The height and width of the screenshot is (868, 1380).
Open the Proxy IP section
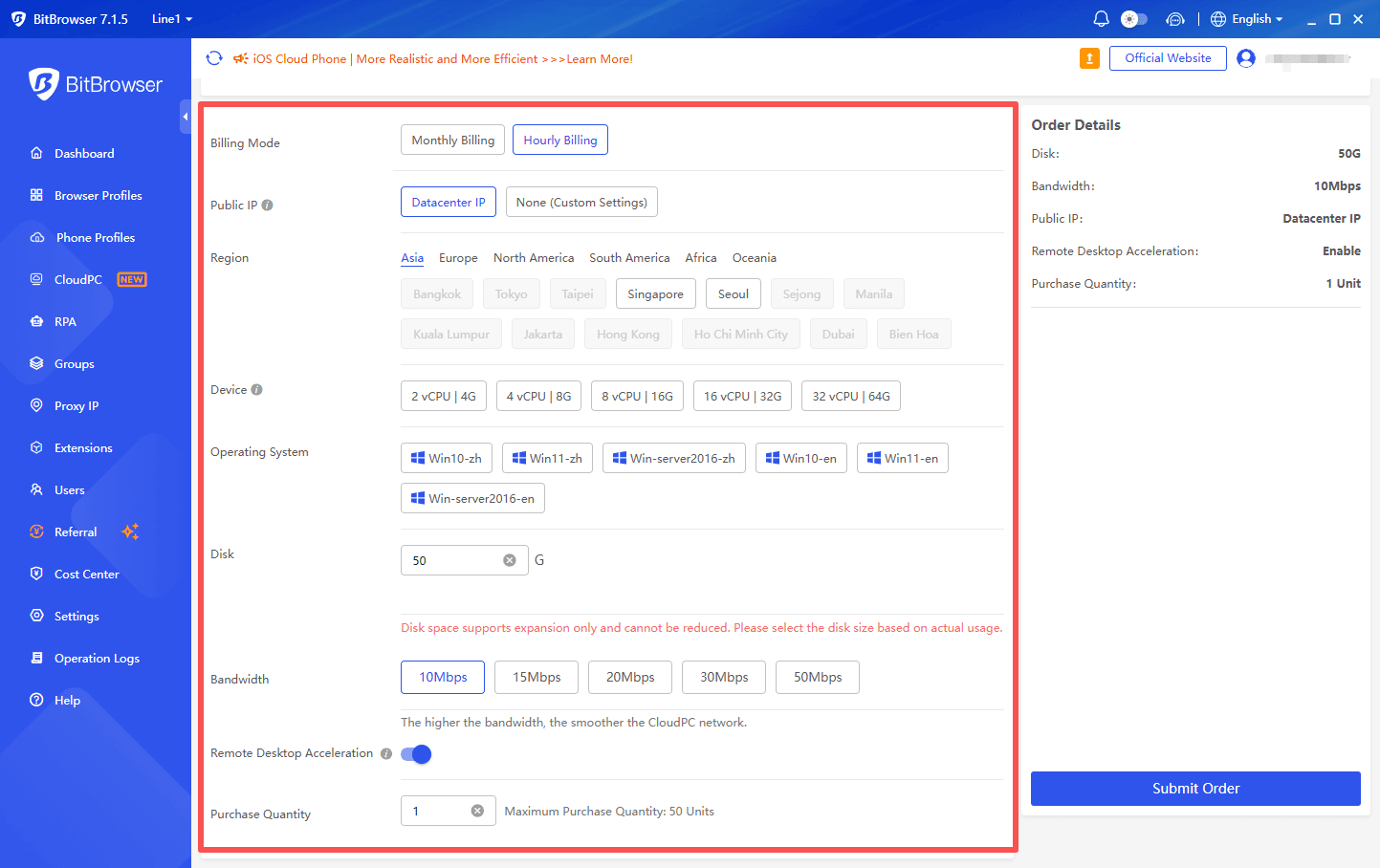77,405
